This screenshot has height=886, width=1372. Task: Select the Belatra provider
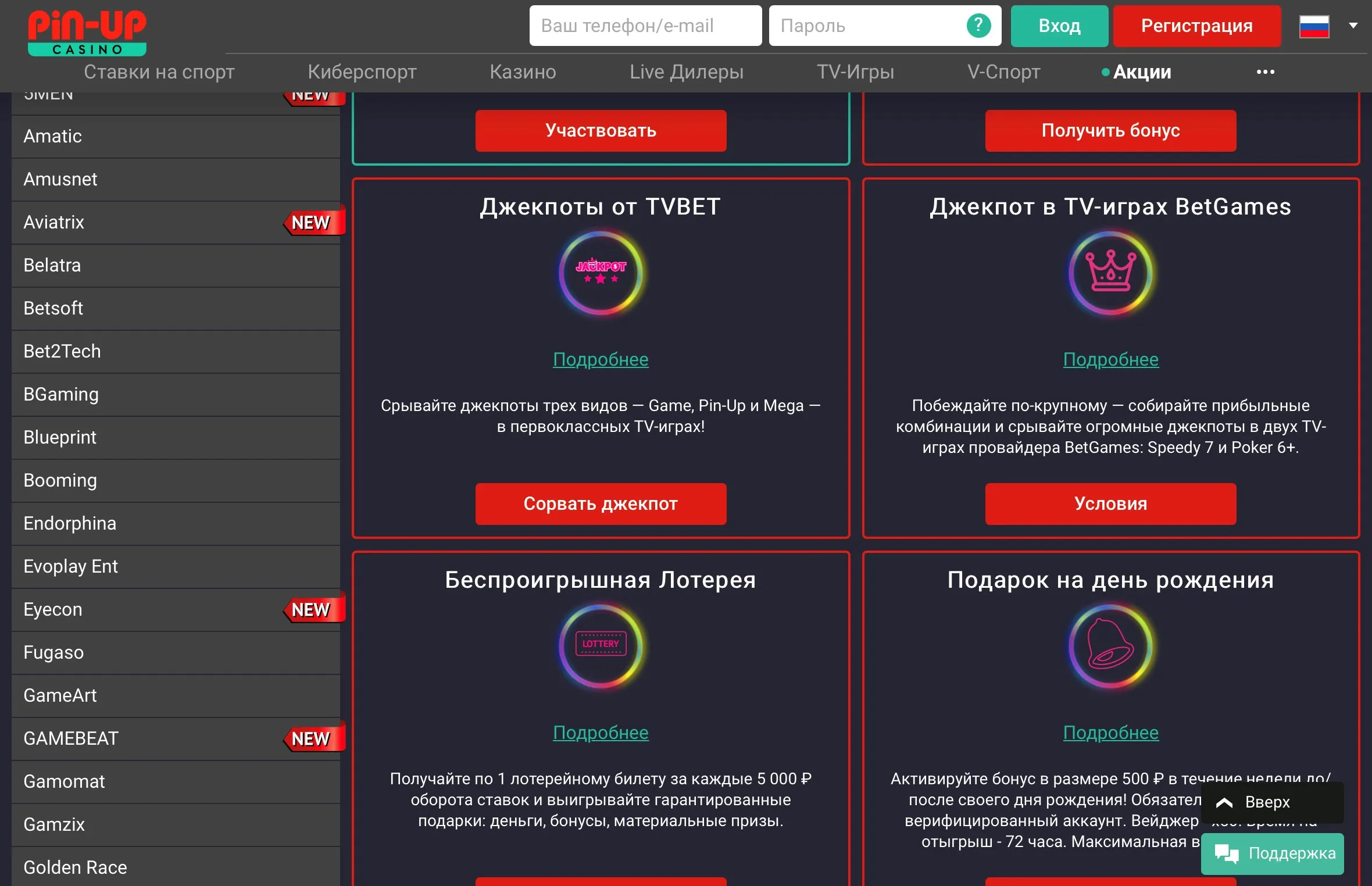(x=176, y=265)
